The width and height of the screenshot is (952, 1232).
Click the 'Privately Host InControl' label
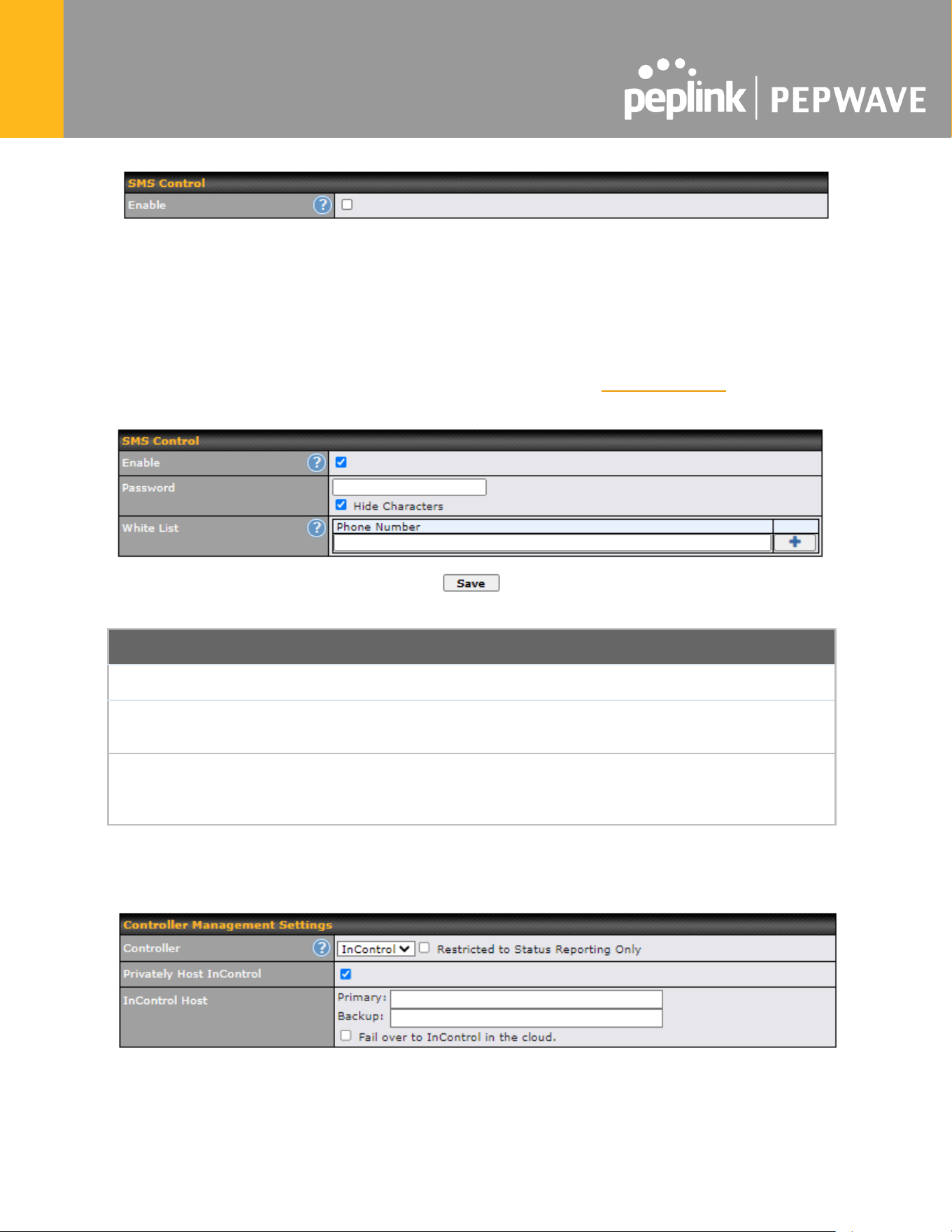[192, 974]
